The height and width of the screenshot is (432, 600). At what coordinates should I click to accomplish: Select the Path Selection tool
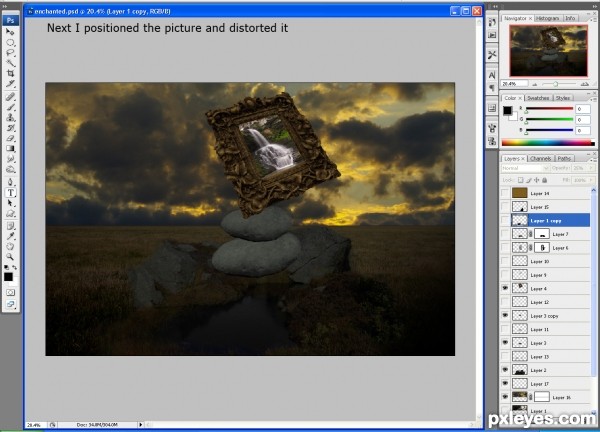10,203
